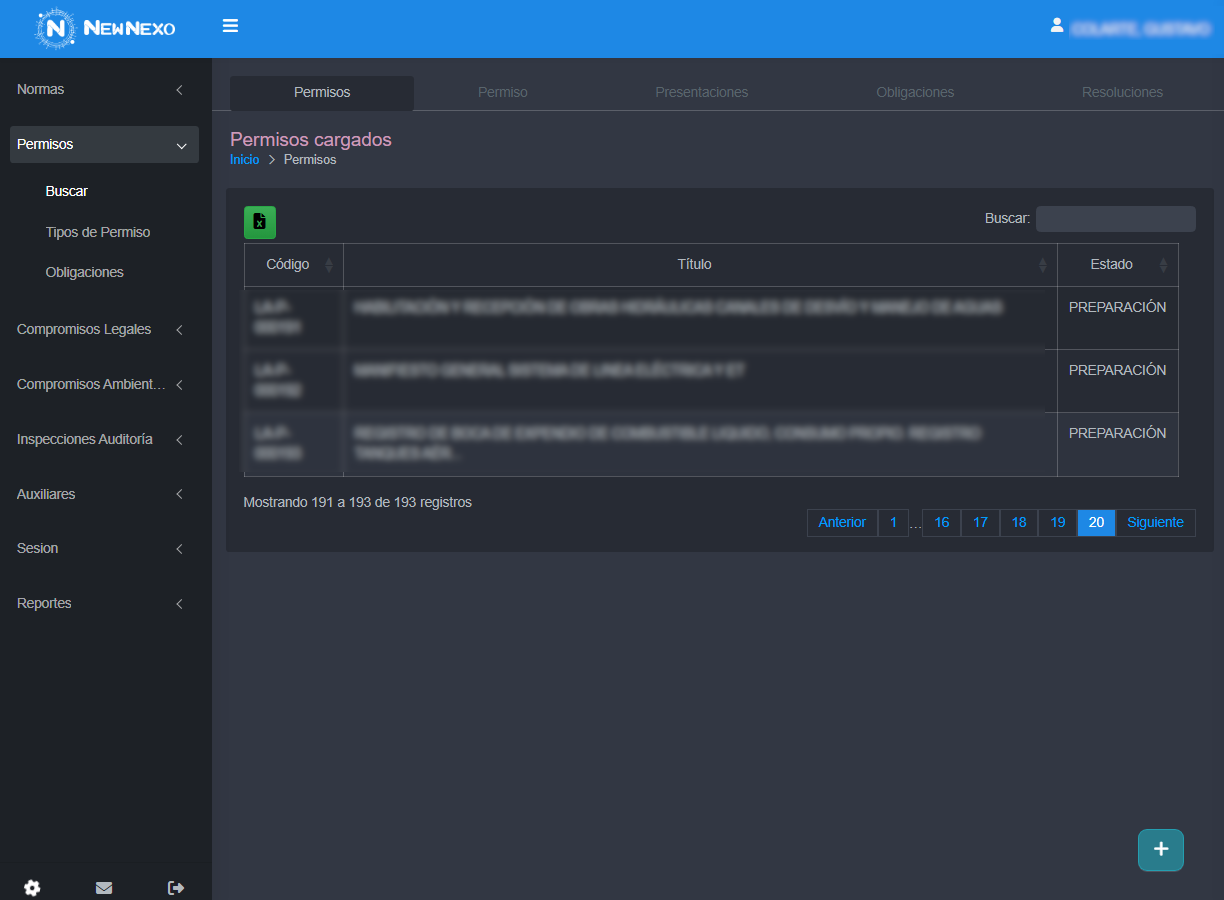Focus the Buscar search field
The height and width of the screenshot is (900, 1224).
pos(1115,219)
